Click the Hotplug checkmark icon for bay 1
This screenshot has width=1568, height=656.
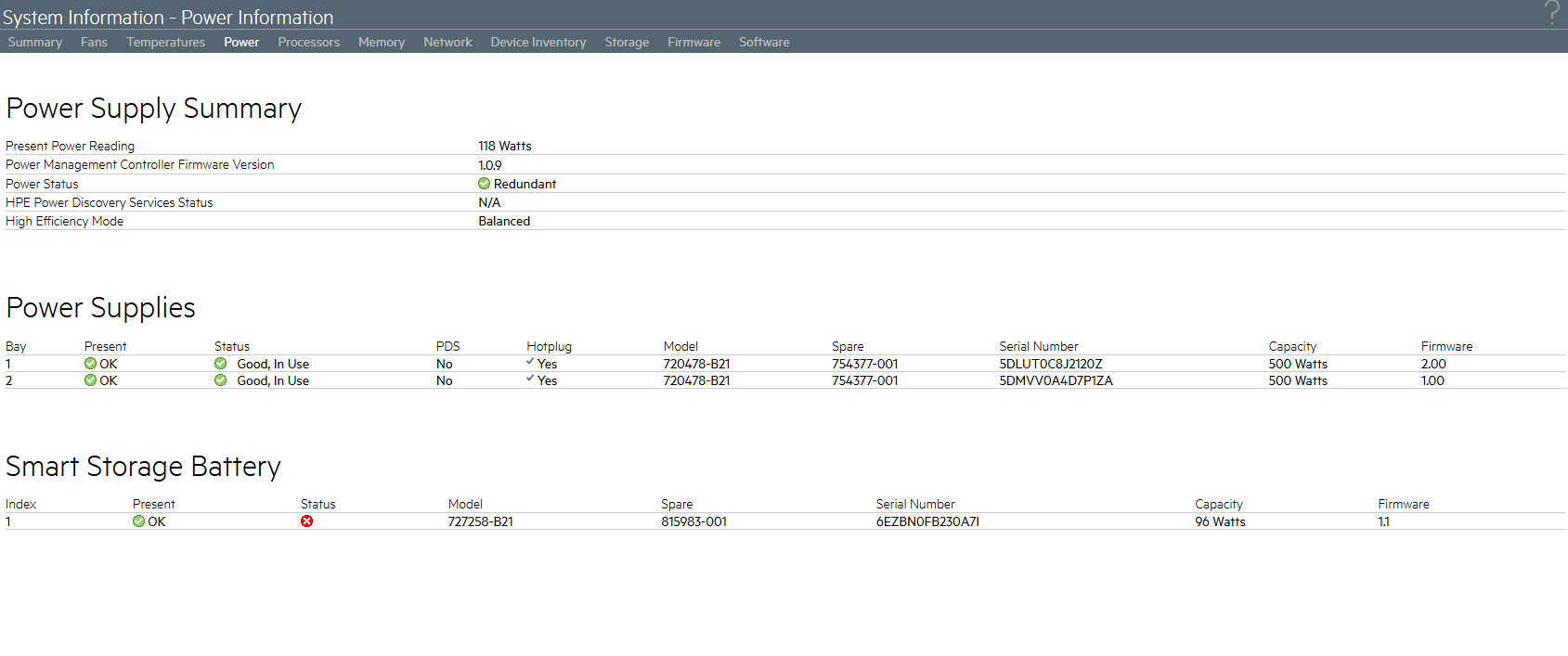click(x=530, y=362)
